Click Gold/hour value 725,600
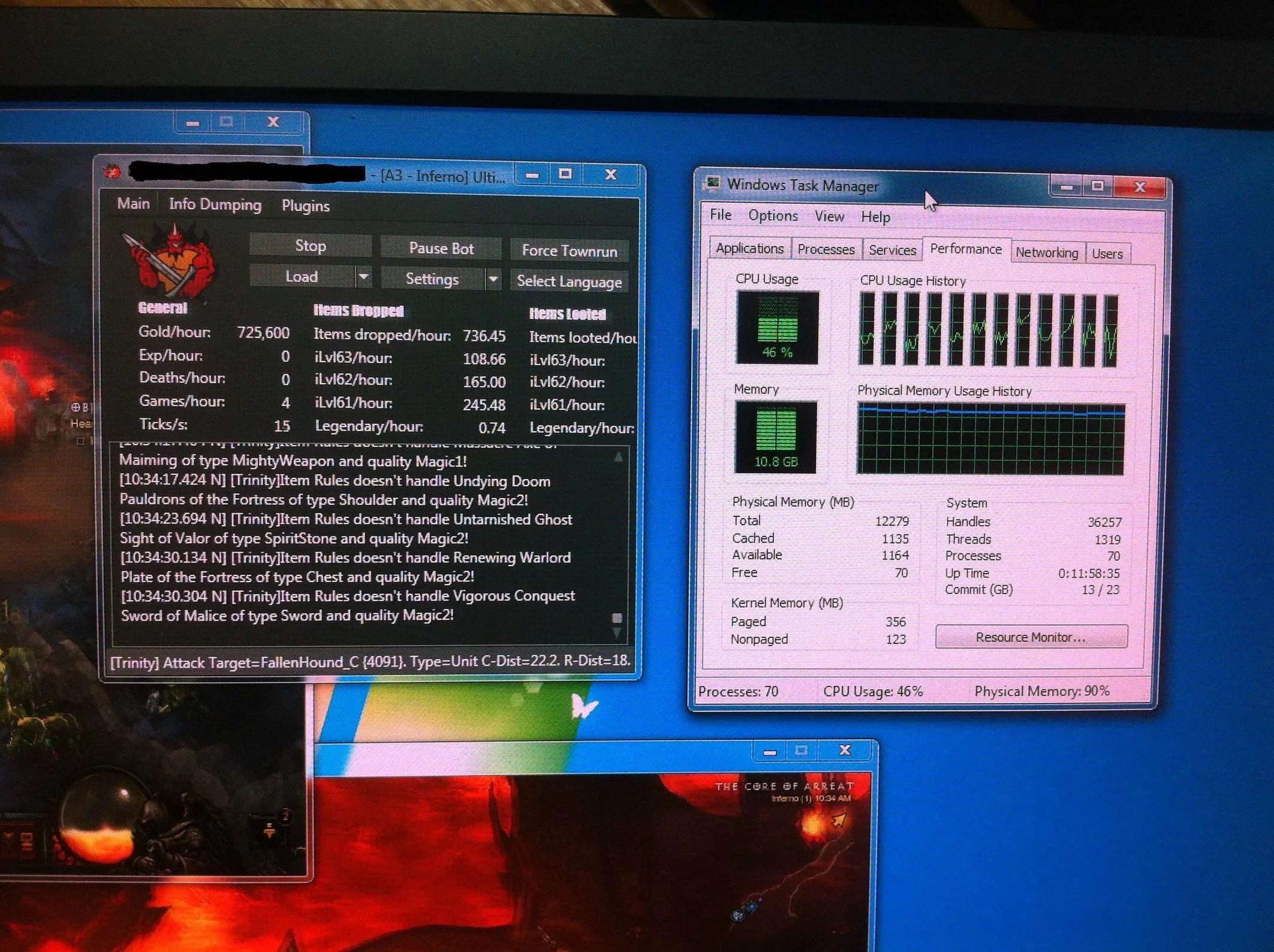The height and width of the screenshot is (952, 1274). click(263, 332)
